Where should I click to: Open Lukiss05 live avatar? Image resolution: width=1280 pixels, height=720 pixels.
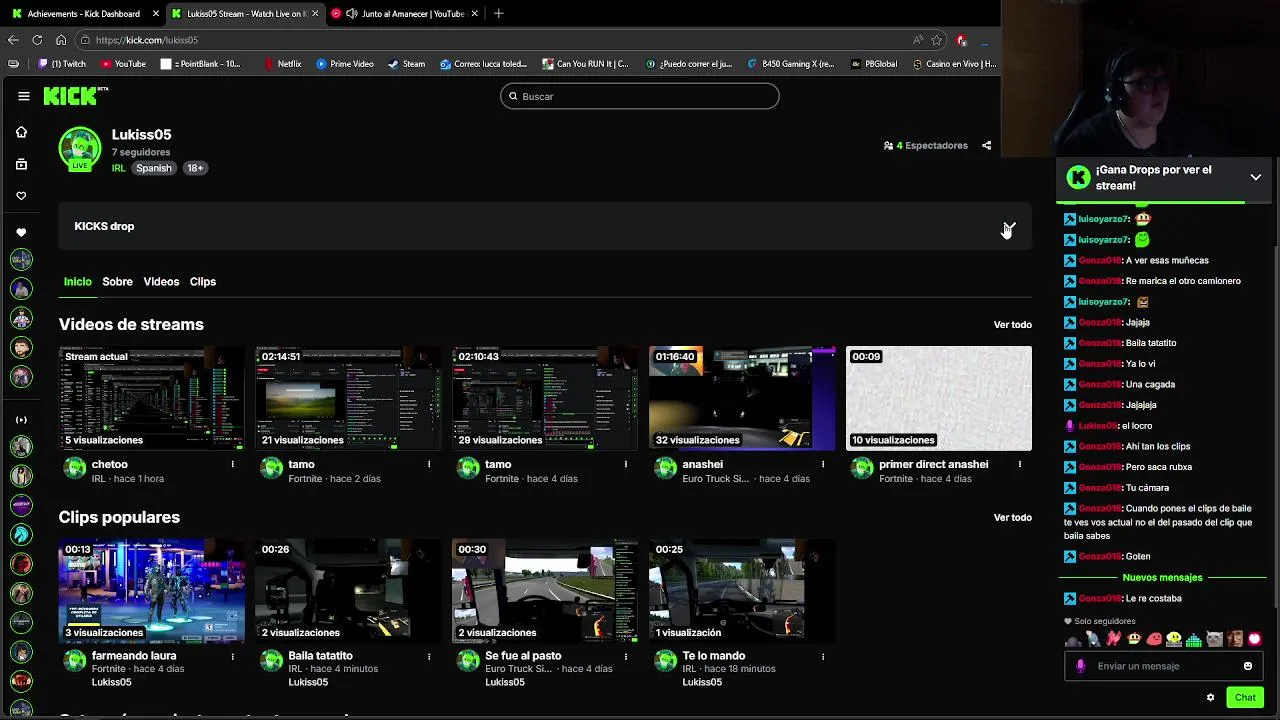click(79, 149)
